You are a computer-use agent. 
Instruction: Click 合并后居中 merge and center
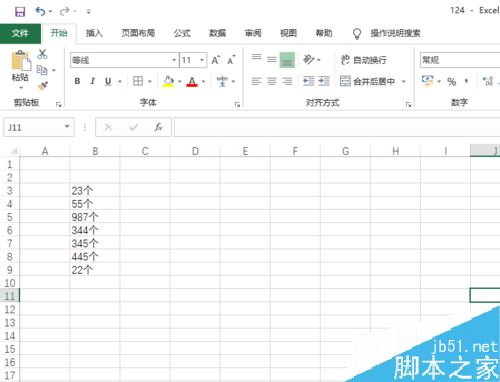point(367,81)
